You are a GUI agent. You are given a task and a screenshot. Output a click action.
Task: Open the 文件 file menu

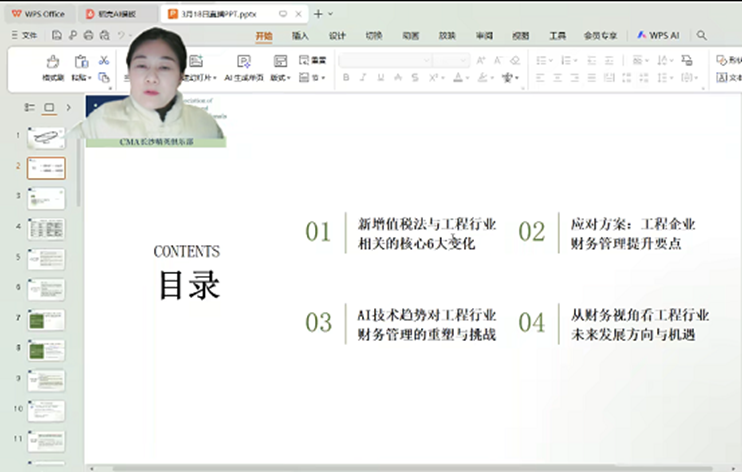point(24,35)
